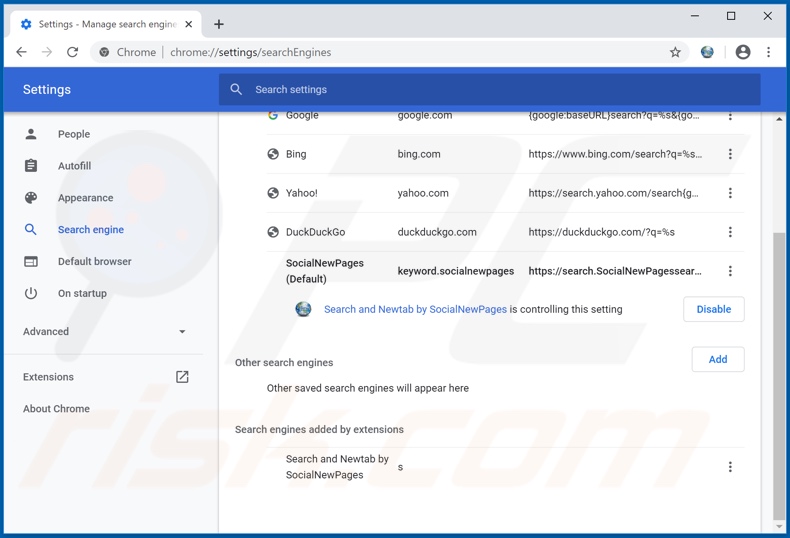Click the Search engine magnifier icon in sidebar
Screen dimensions: 790x538
tap(31, 229)
